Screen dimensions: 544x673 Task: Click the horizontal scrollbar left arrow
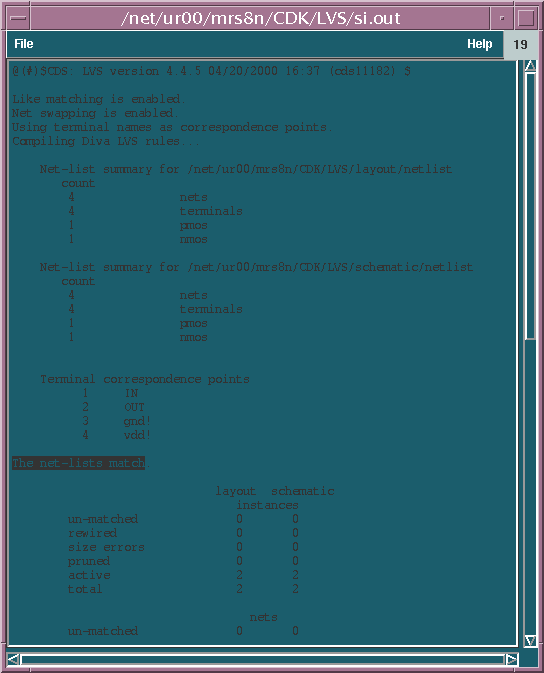13,659
